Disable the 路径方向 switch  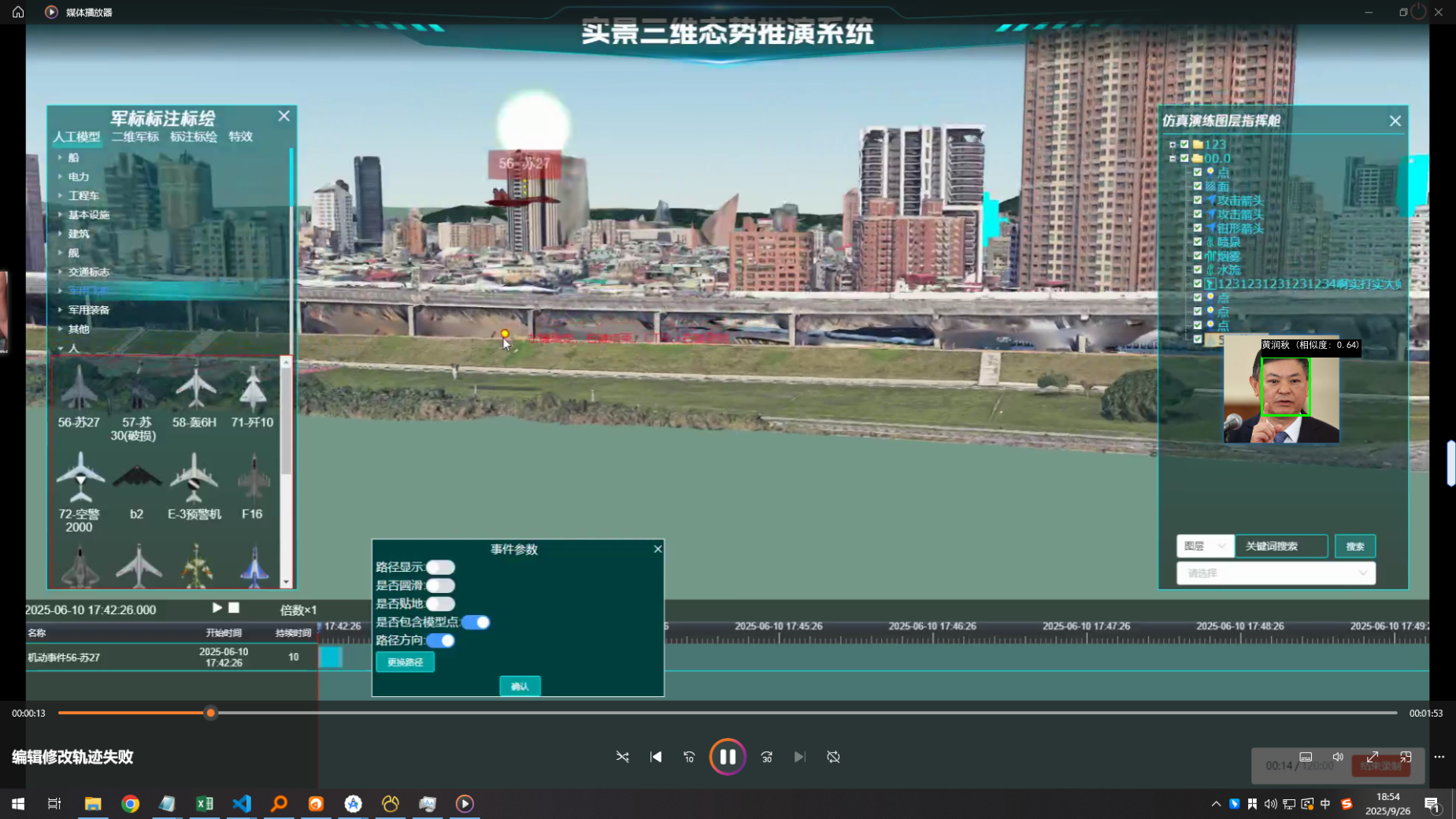(441, 640)
